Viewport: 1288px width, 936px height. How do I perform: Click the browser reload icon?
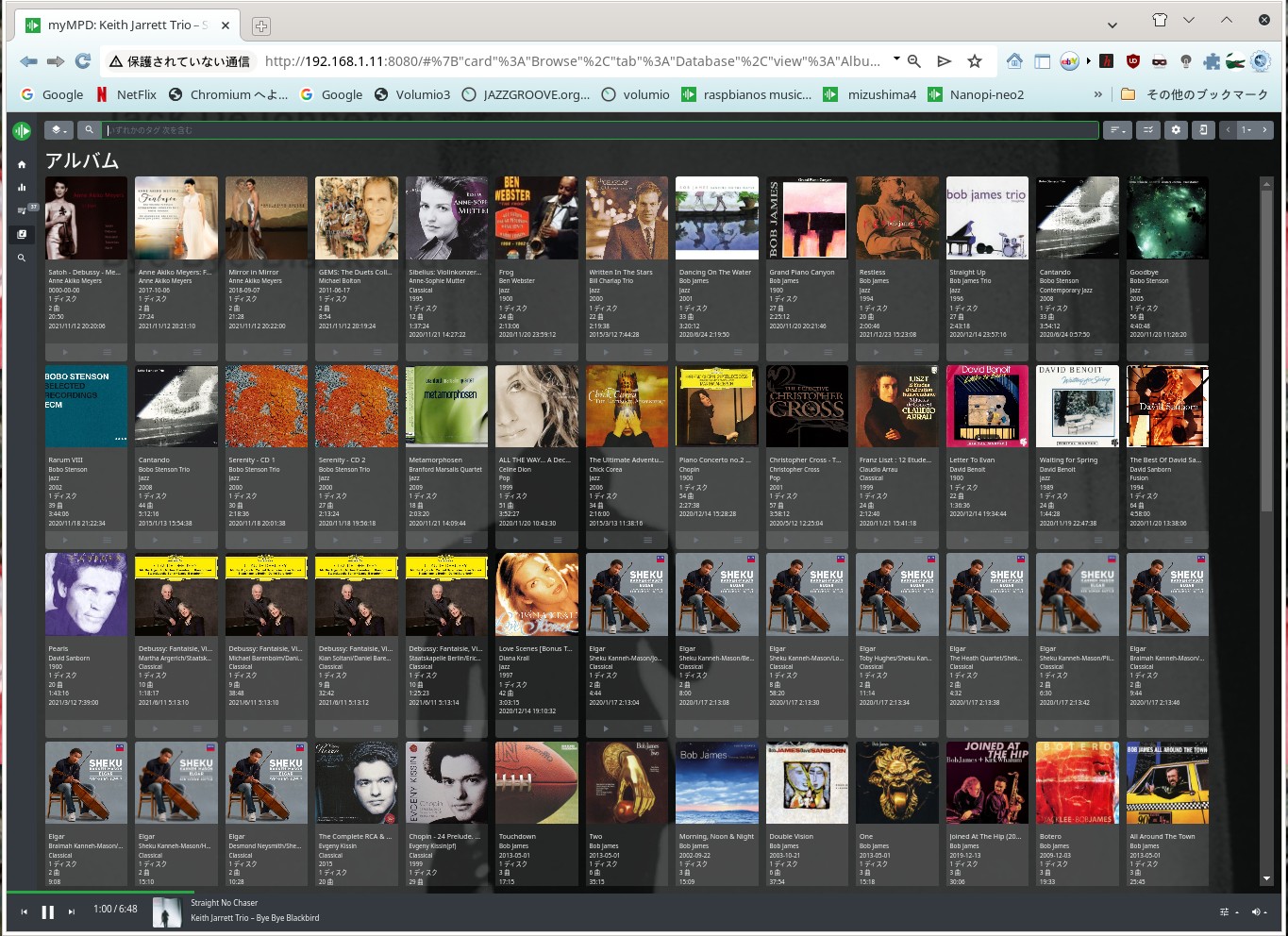[83, 61]
